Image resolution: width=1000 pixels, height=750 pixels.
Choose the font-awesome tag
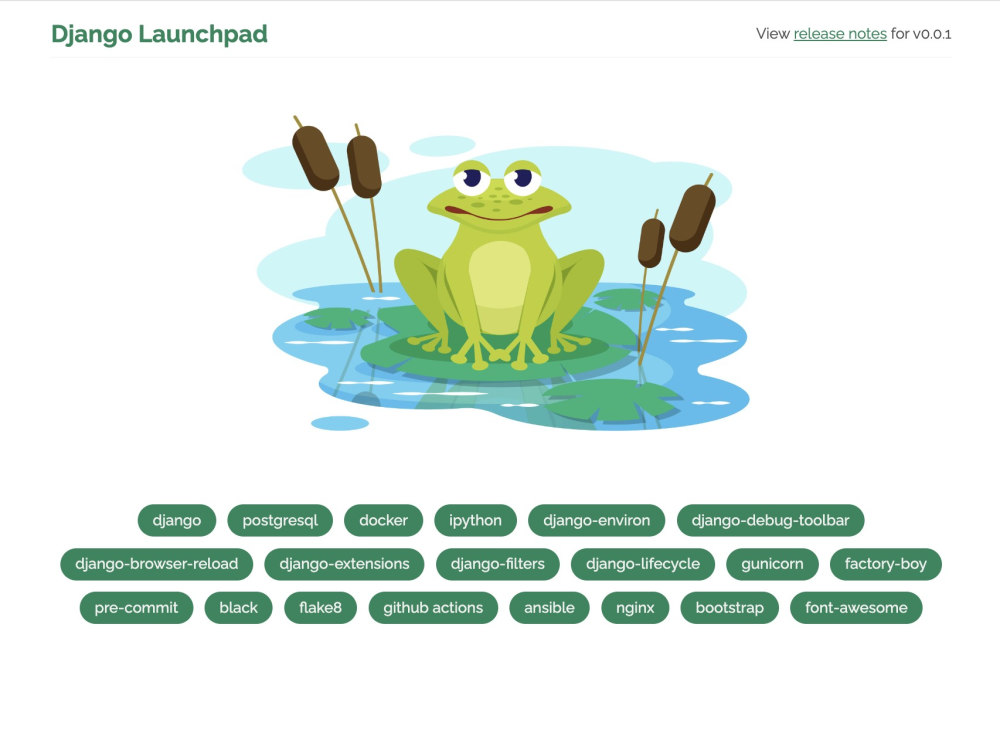pyautogui.click(x=857, y=608)
